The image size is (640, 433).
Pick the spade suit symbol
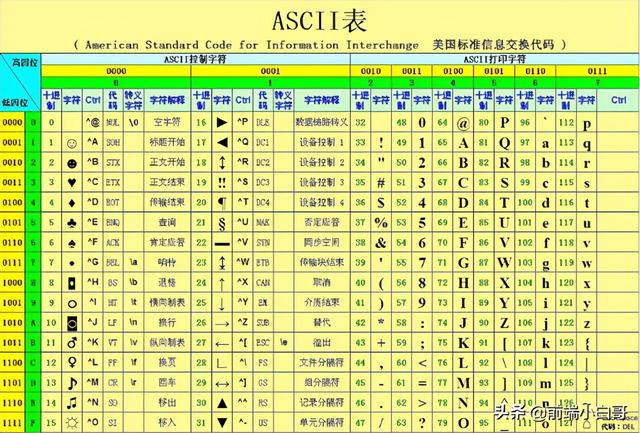(x=72, y=243)
